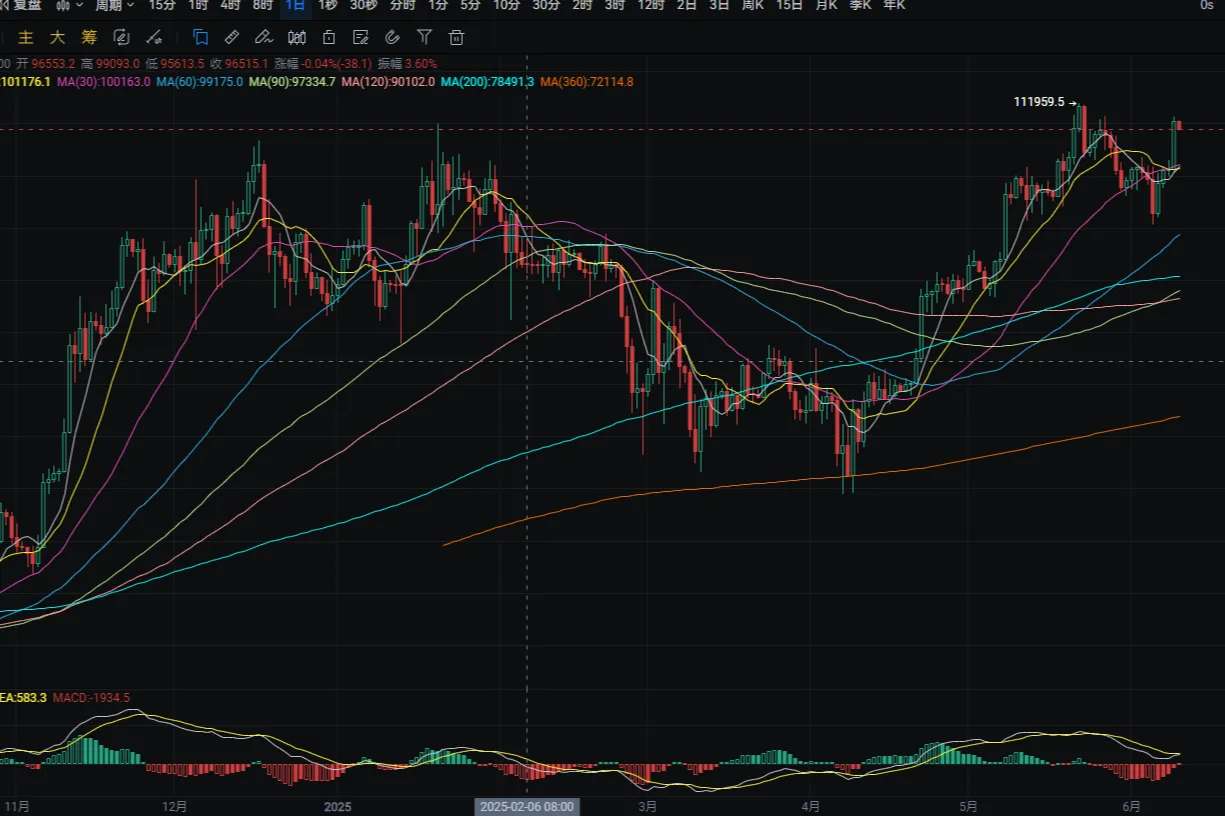Click the 6月 time axis label

coord(1131,806)
